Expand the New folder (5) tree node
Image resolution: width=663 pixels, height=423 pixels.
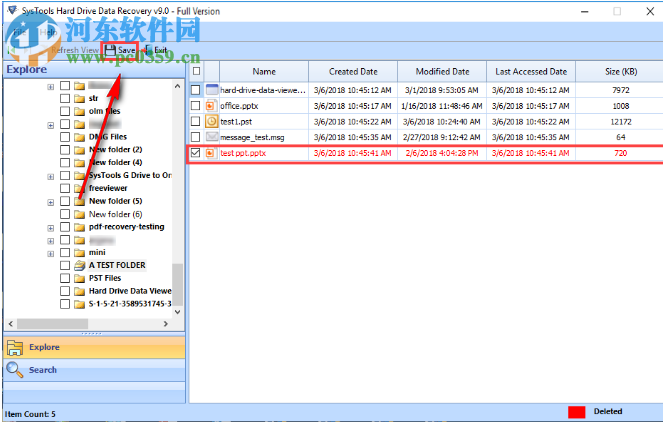point(51,203)
